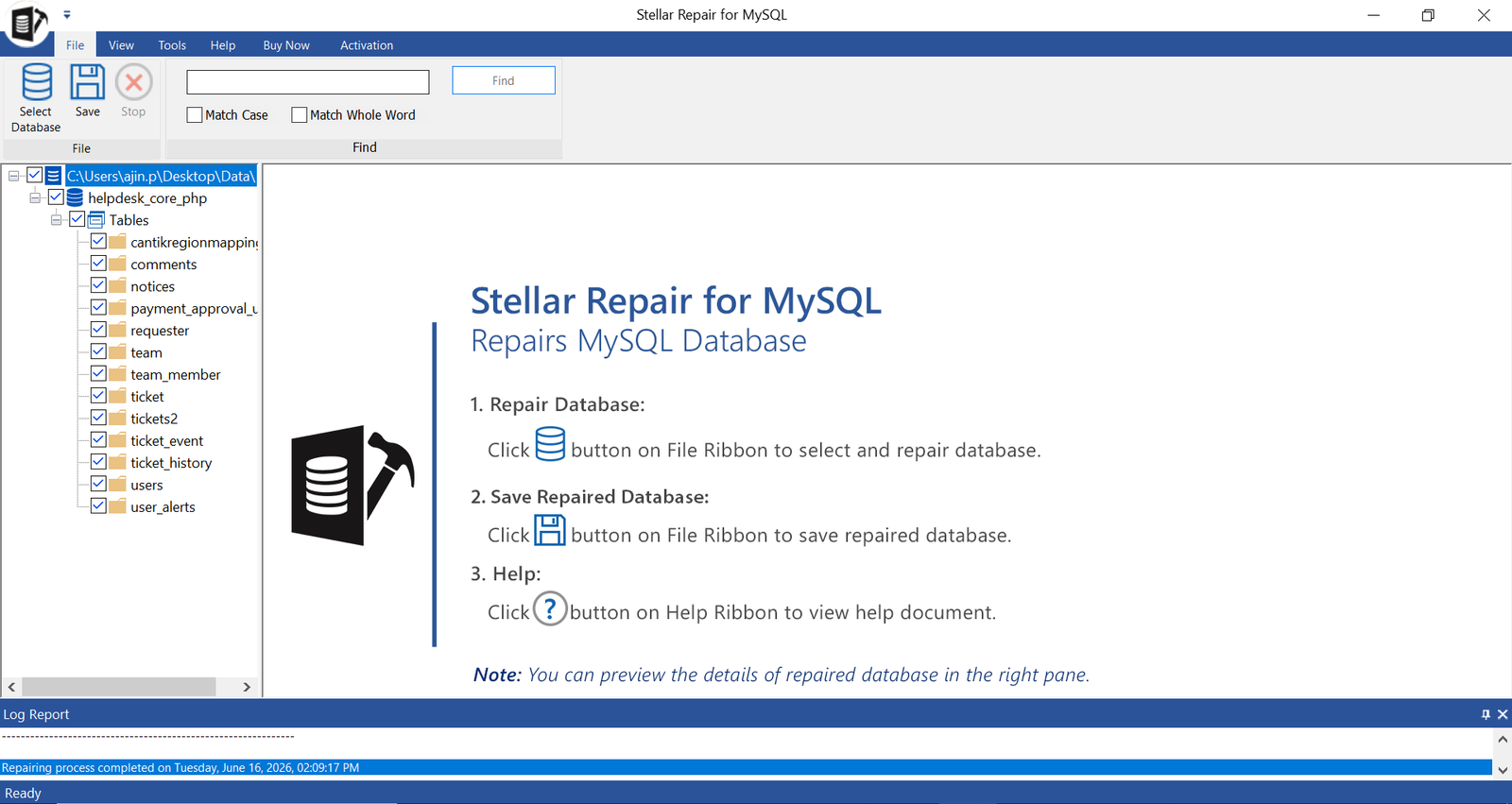Select the ticket_history table row

(x=171, y=463)
